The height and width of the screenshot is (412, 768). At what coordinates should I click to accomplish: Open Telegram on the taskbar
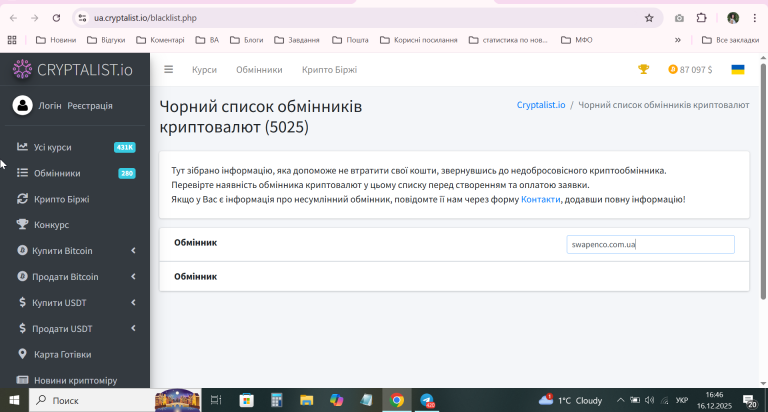[427, 400]
